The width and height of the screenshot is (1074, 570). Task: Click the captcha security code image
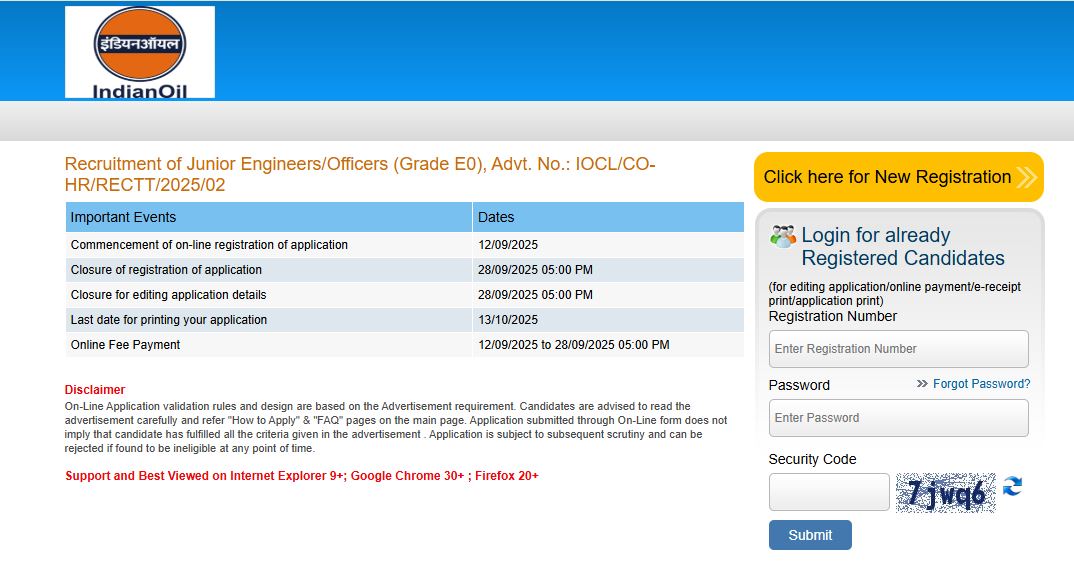tap(945, 493)
